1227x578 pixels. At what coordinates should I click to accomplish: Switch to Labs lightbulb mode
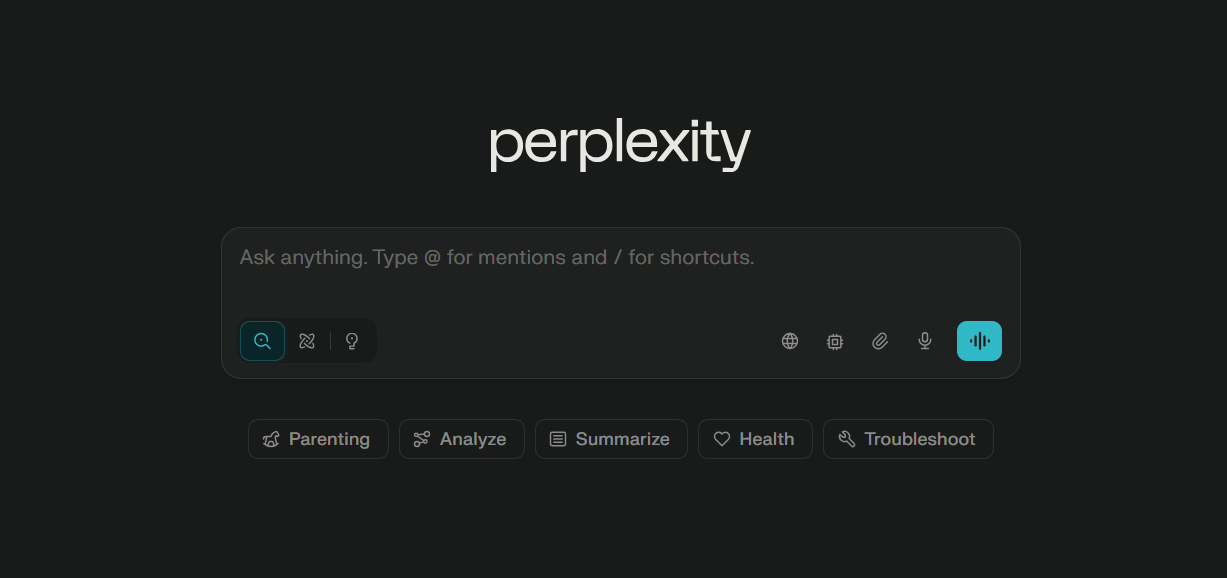(352, 341)
